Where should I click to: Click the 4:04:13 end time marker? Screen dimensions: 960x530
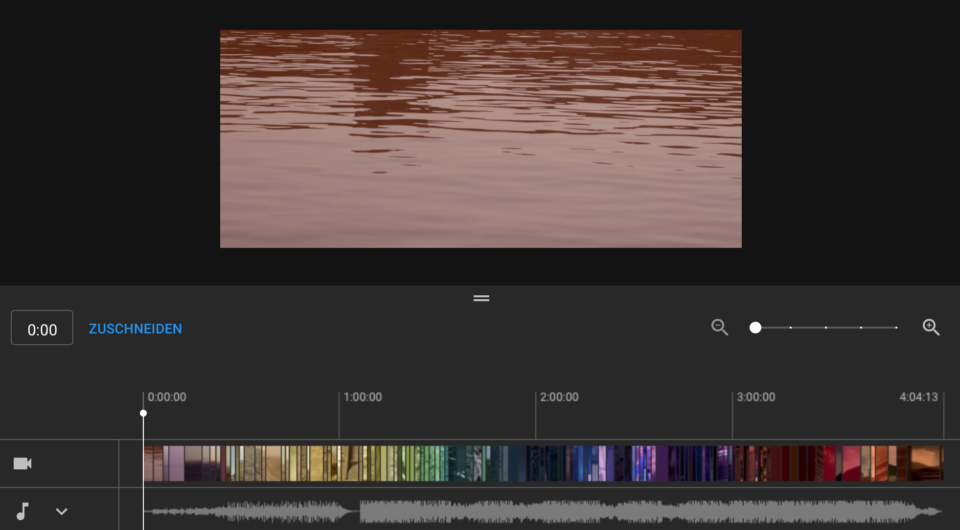(x=918, y=397)
